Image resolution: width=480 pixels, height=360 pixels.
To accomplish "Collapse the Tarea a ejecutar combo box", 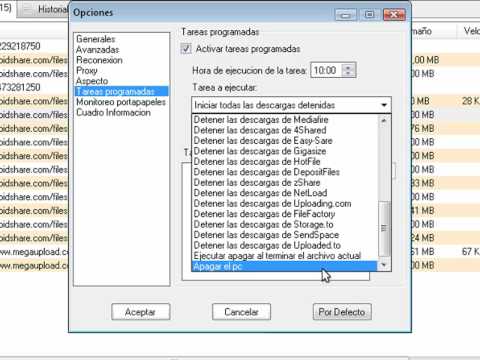I will coord(384,105).
